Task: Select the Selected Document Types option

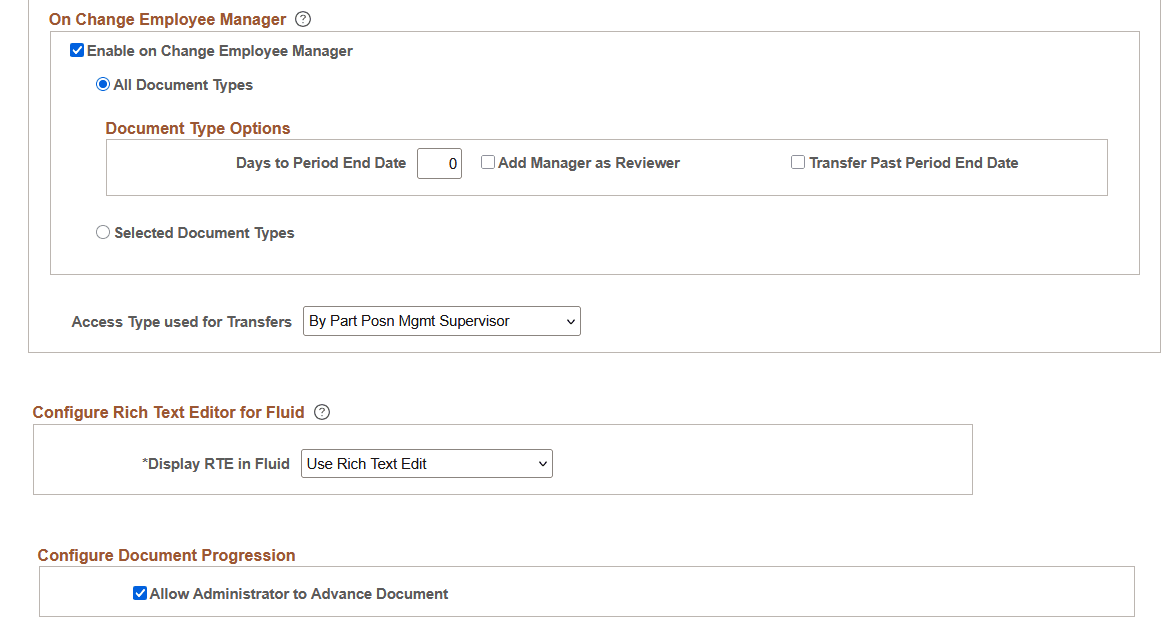Action: click(x=103, y=231)
